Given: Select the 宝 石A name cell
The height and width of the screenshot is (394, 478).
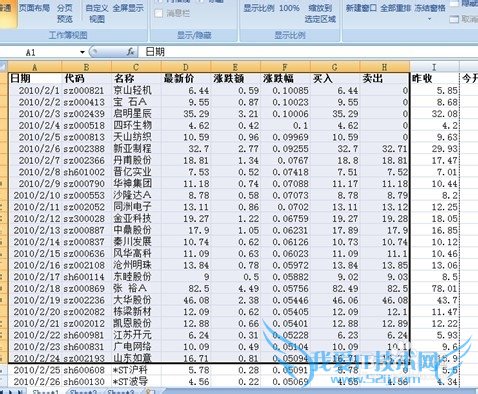Looking at the screenshot, I should (x=136, y=102).
